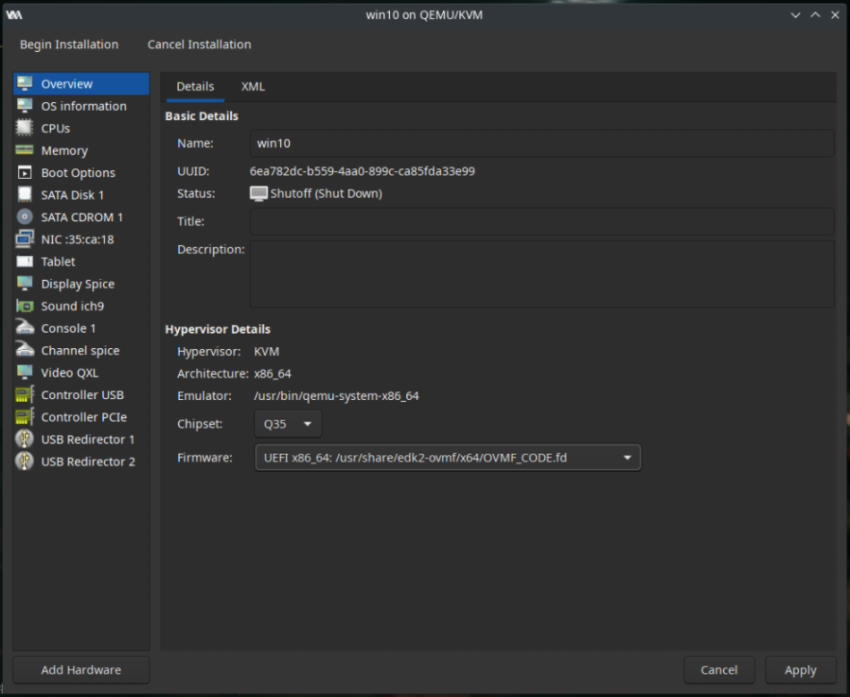Click the Channel spice icon
850x697 pixels.
coord(24,350)
